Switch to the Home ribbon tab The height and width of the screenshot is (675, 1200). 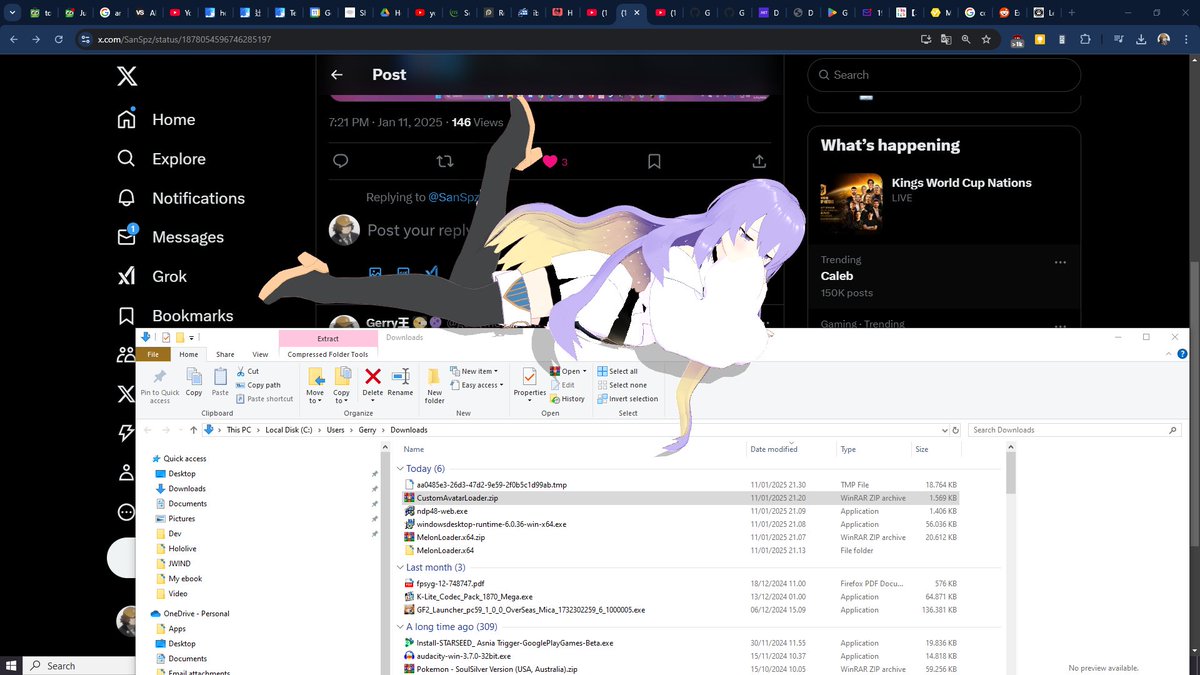(x=189, y=354)
